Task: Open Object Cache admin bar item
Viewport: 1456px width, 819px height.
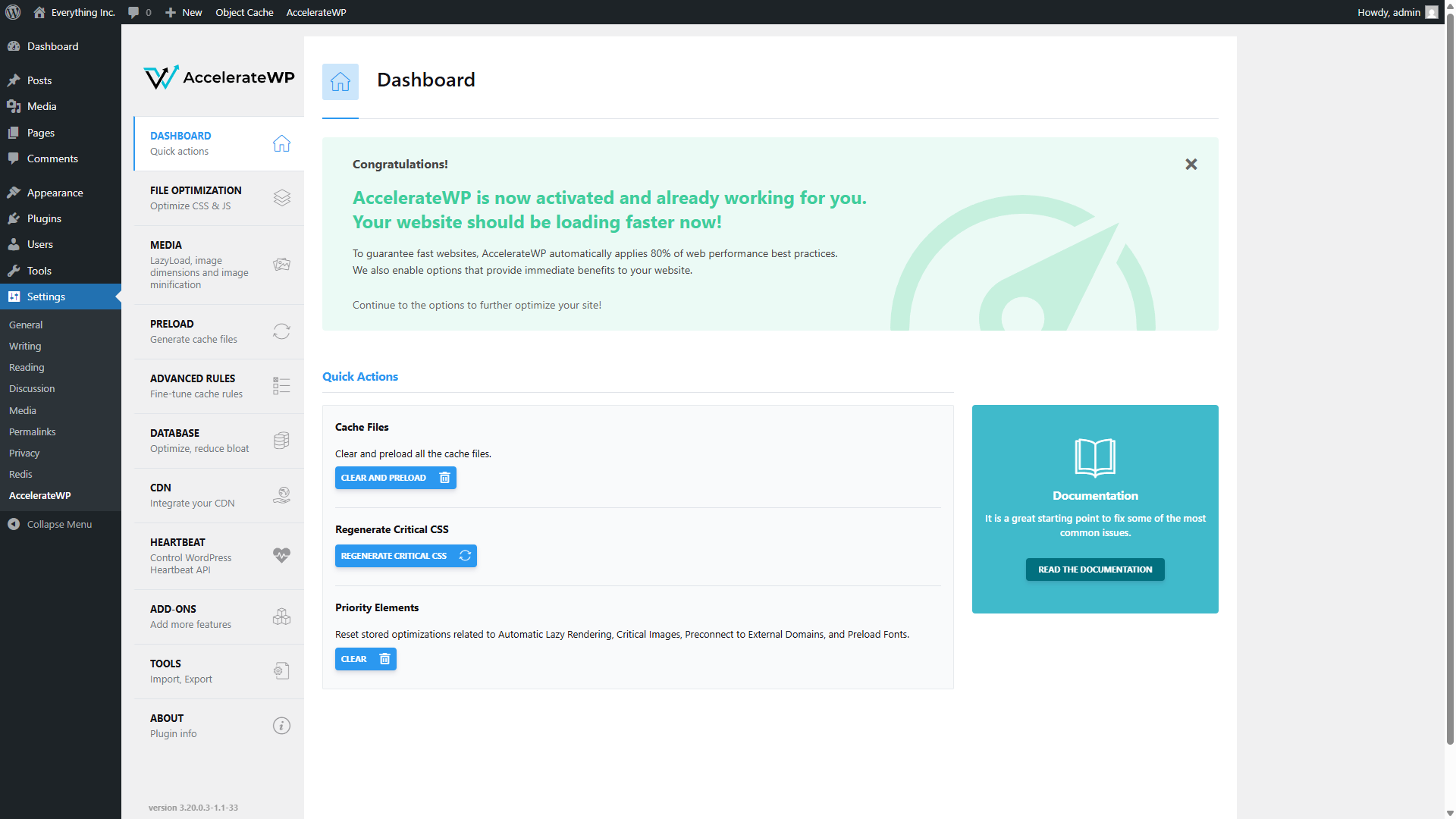Action: pos(244,12)
